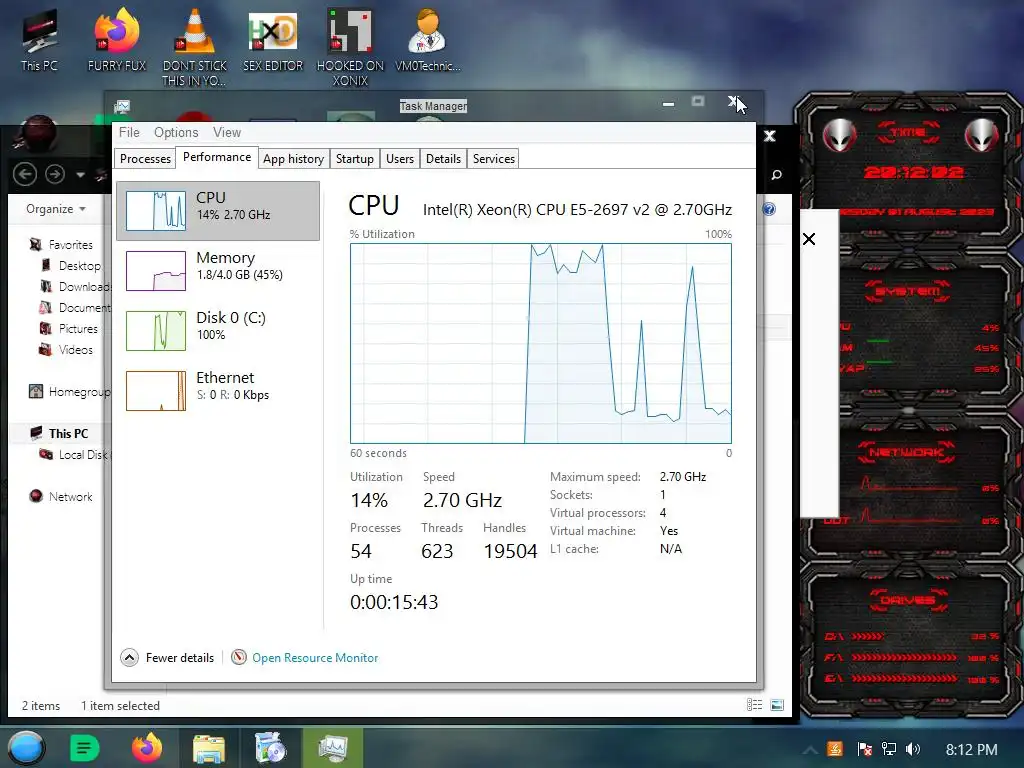Select the CPU performance graph thumbnail
The width and height of the screenshot is (1024, 768).
point(155,210)
